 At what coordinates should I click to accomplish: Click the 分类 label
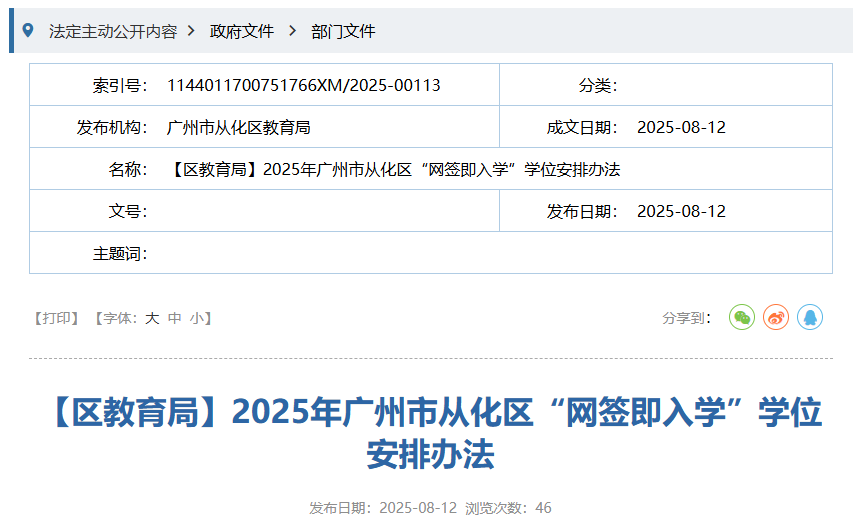[x=597, y=85]
